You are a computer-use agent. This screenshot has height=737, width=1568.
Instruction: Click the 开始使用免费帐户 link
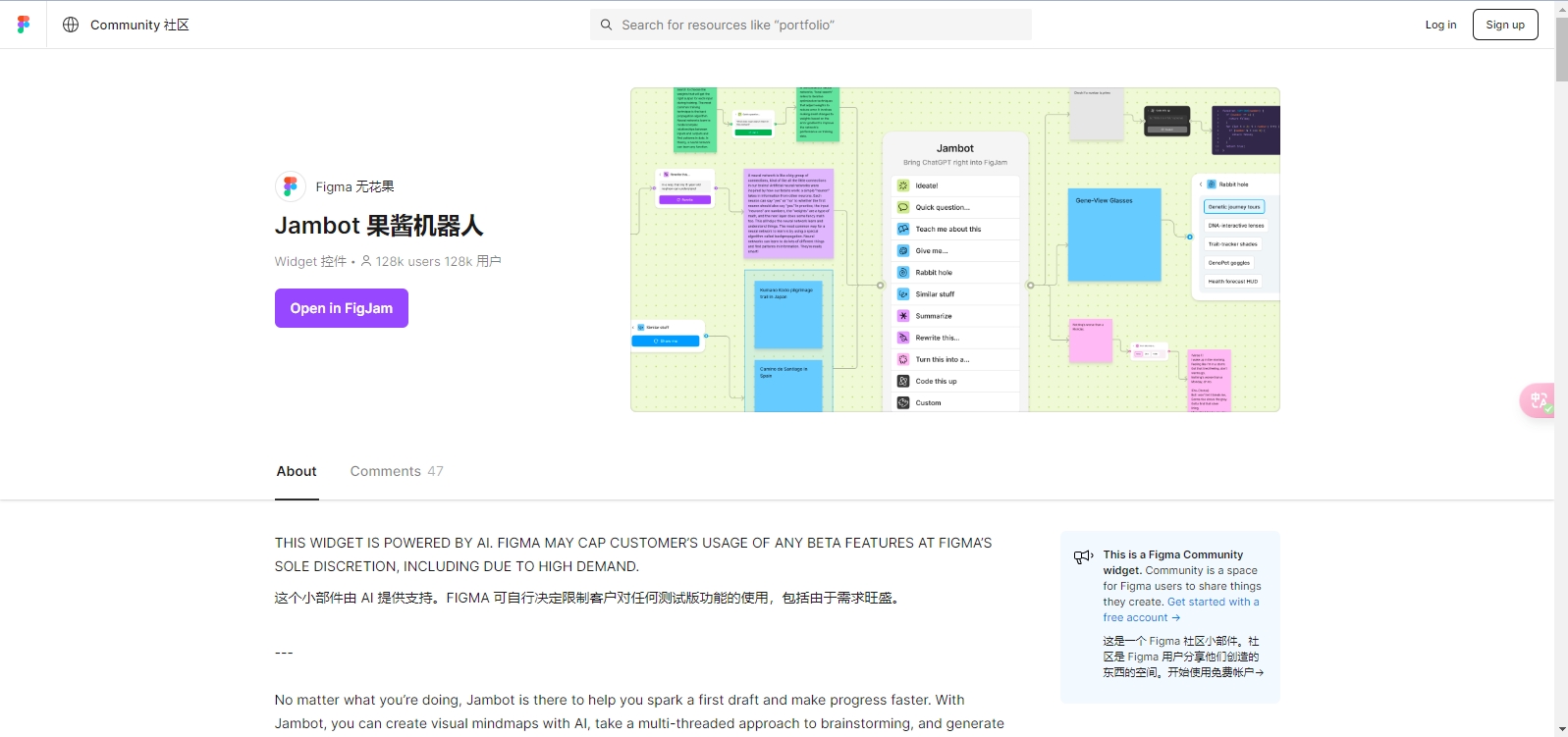coord(1216,672)
